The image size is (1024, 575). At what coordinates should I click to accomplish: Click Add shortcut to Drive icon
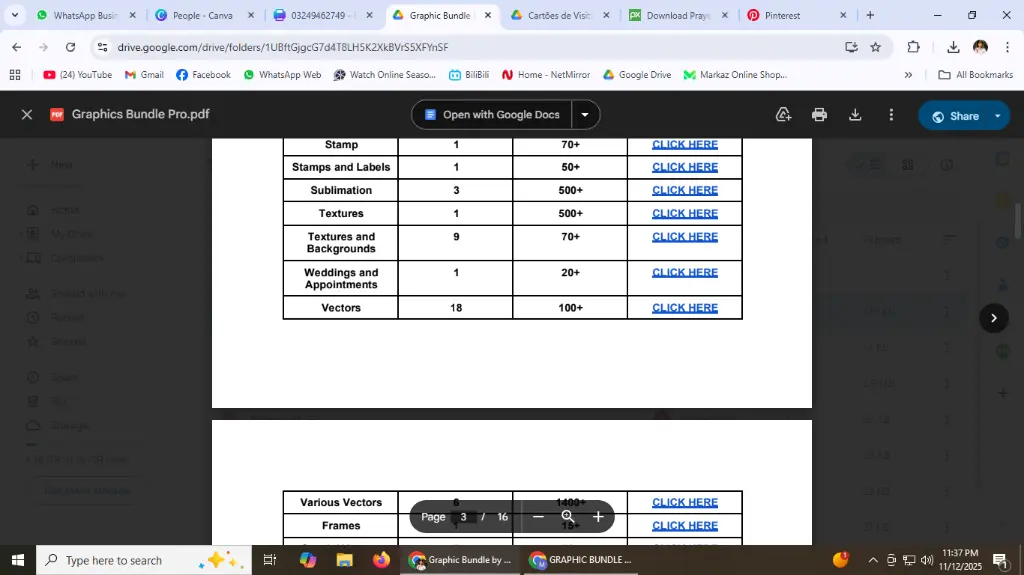pos(783,115)
